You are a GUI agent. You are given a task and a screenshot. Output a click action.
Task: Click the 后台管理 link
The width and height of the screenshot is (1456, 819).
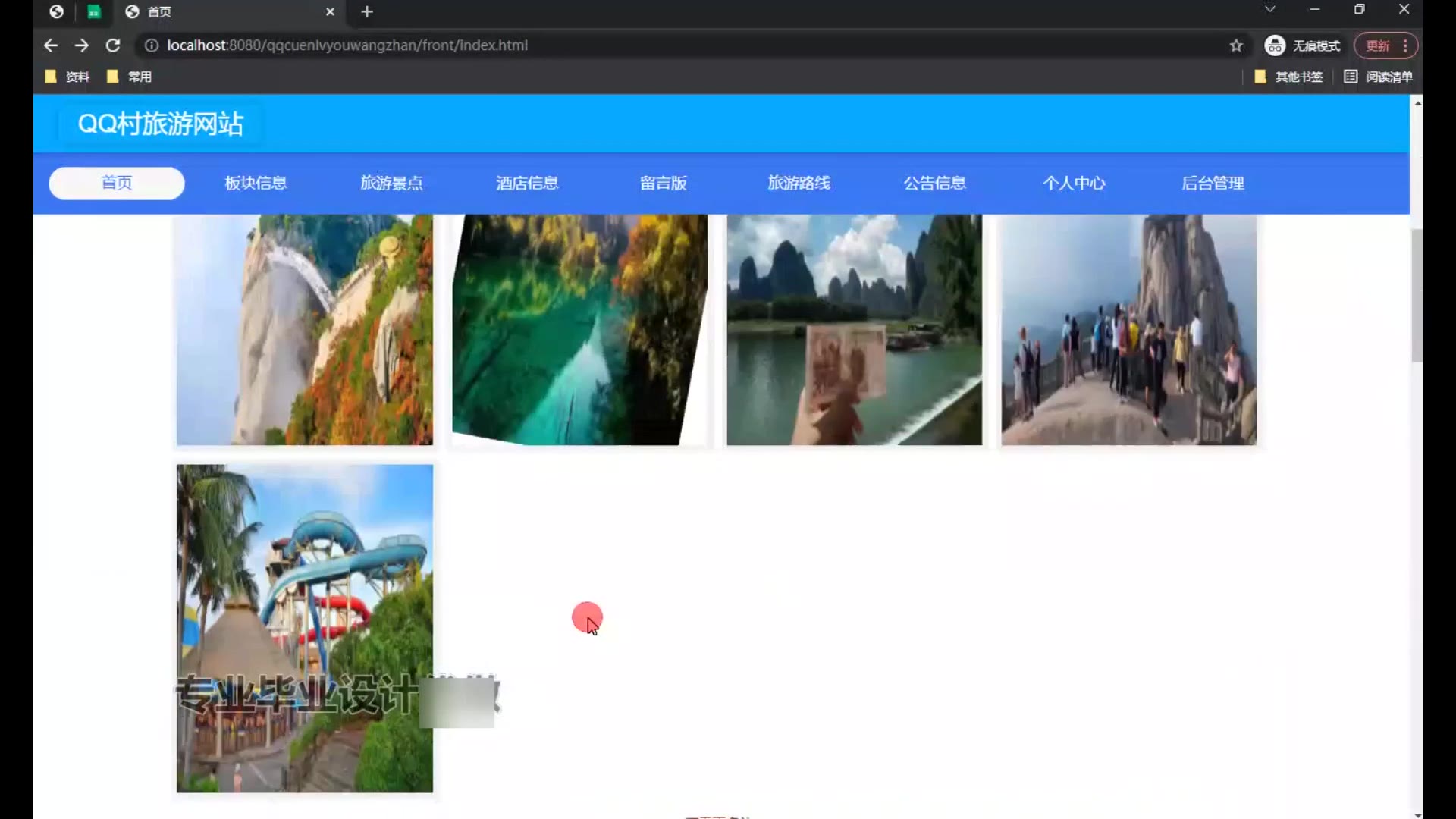1212,183
